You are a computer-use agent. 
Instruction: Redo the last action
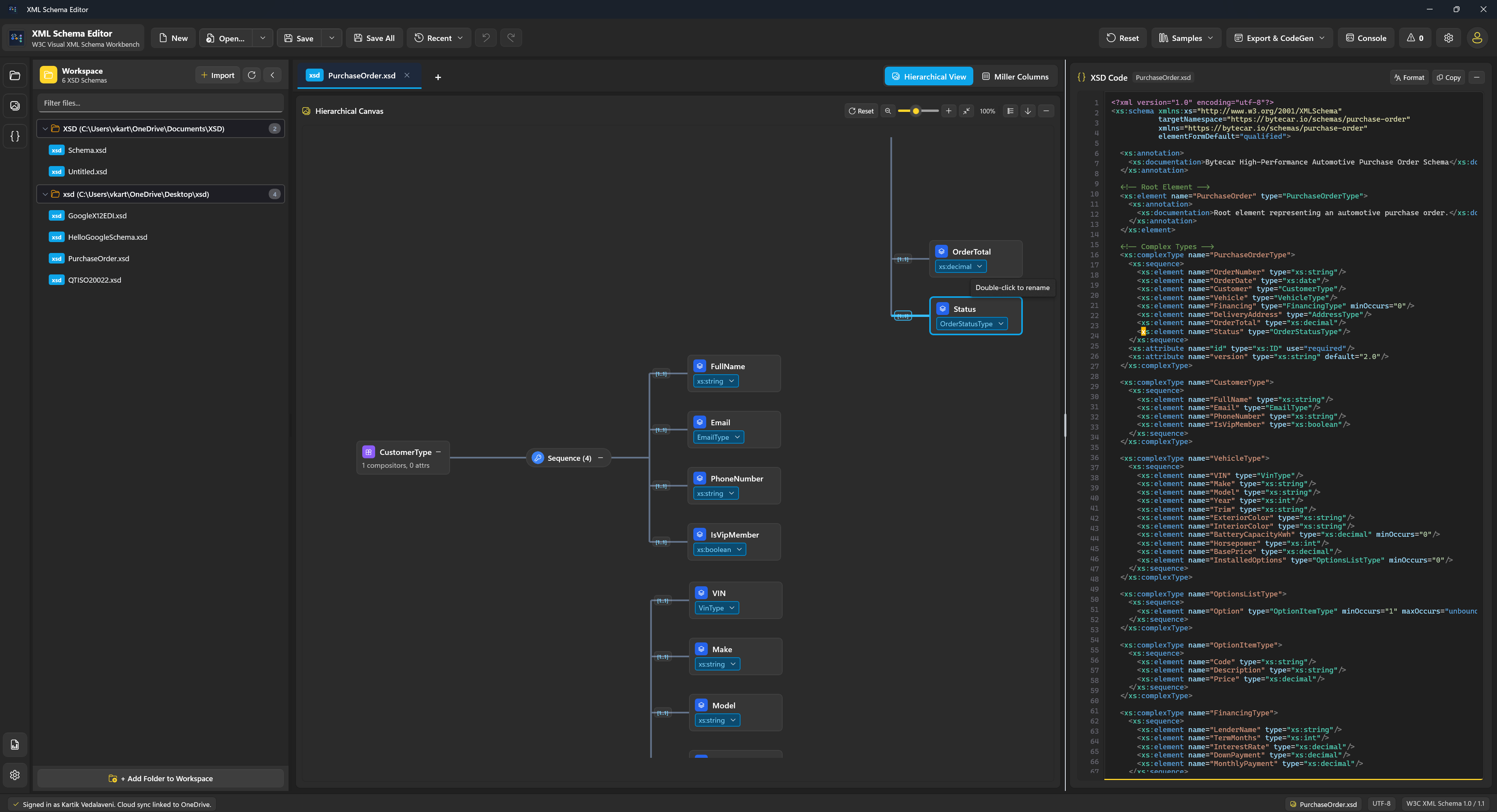(511, 38)
